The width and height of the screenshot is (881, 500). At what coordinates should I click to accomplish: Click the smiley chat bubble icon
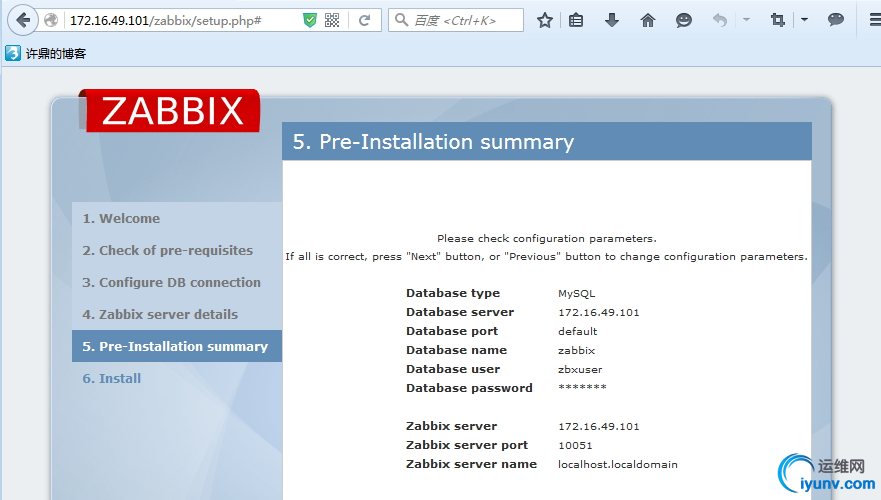coord(683,21)
